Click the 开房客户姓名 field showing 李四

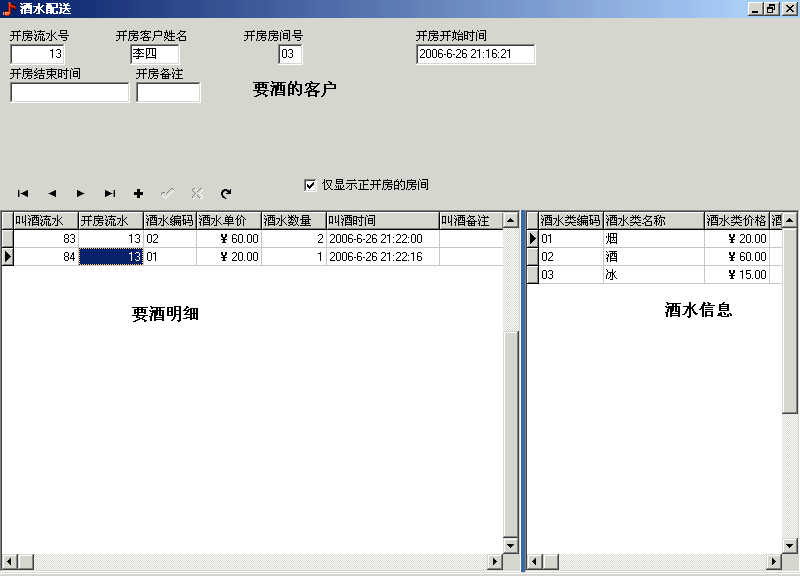(x=155, y=54)
